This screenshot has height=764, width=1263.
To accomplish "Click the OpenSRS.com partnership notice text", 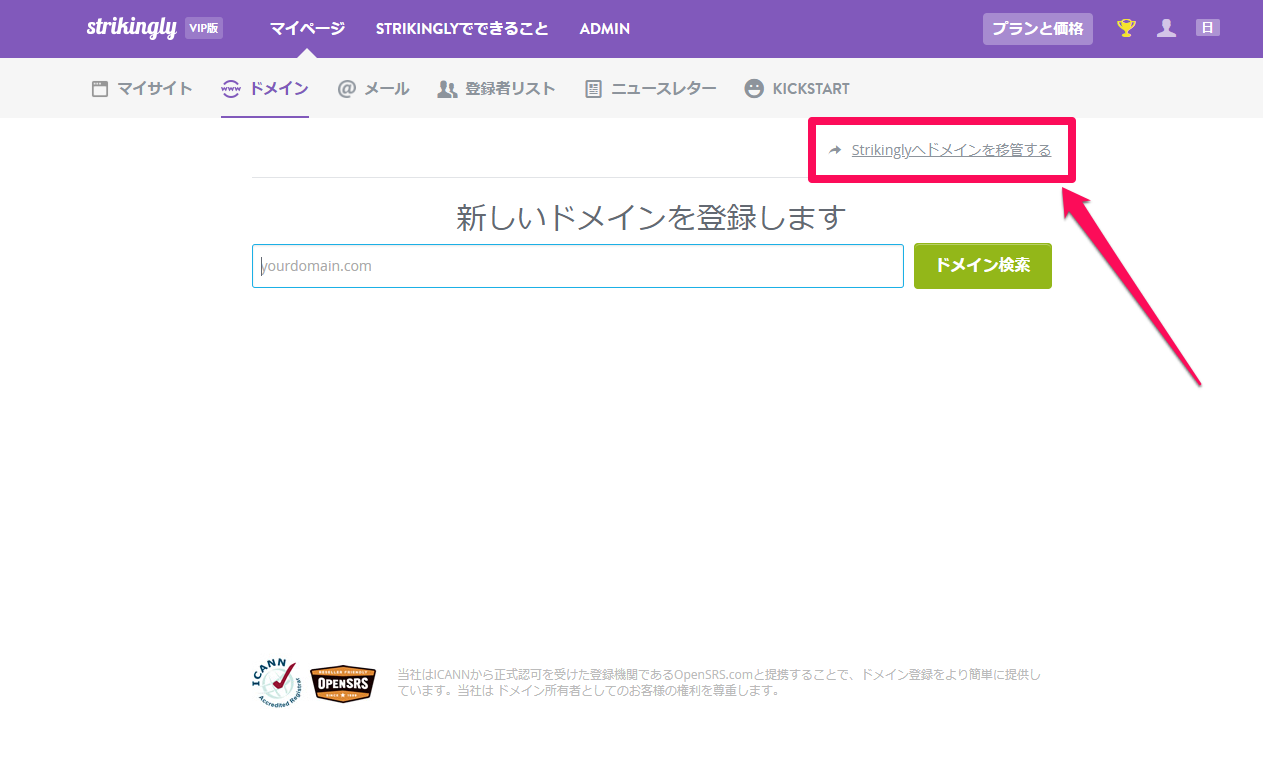I will pyautogui.click(x=719, y=683).
